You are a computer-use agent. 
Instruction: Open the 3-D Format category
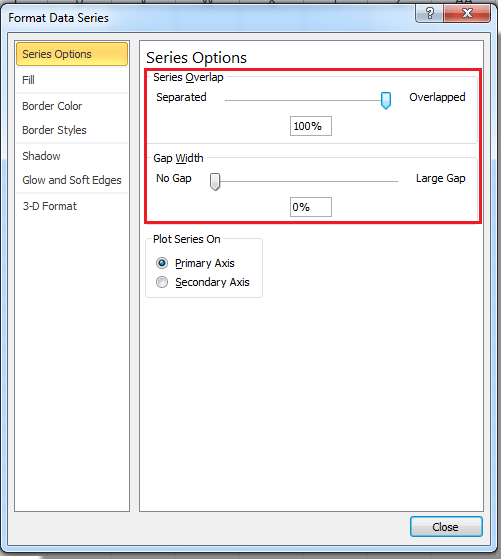pyautogui.click(x=72, y=206)
